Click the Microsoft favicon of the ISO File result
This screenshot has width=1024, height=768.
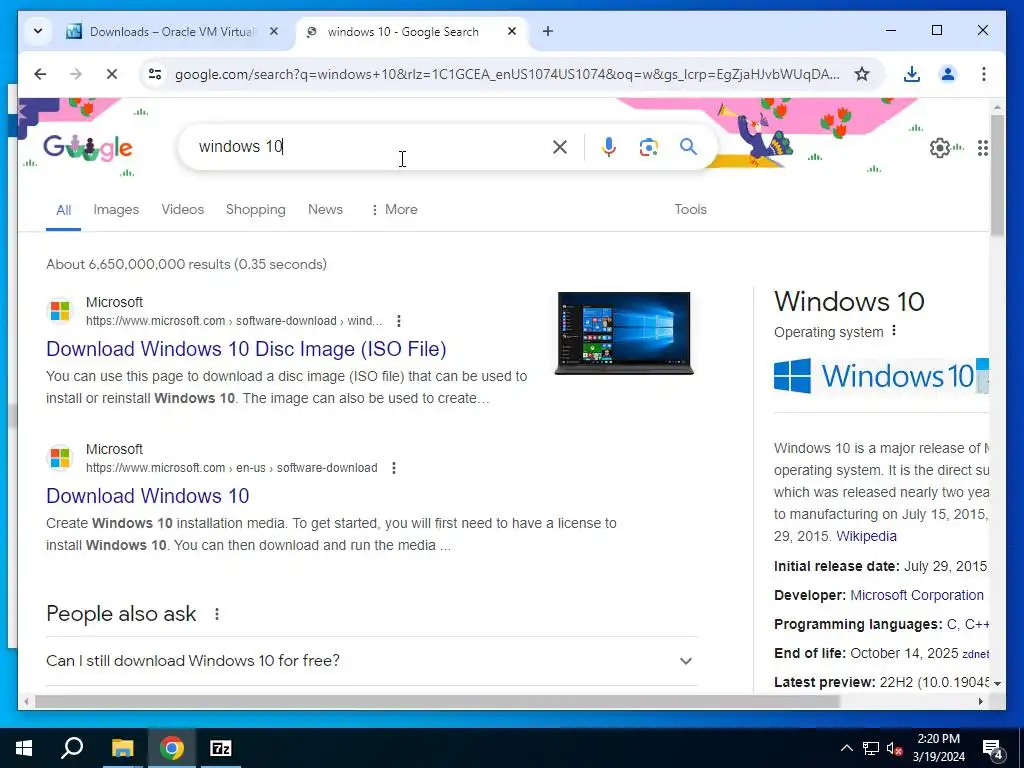60,311
